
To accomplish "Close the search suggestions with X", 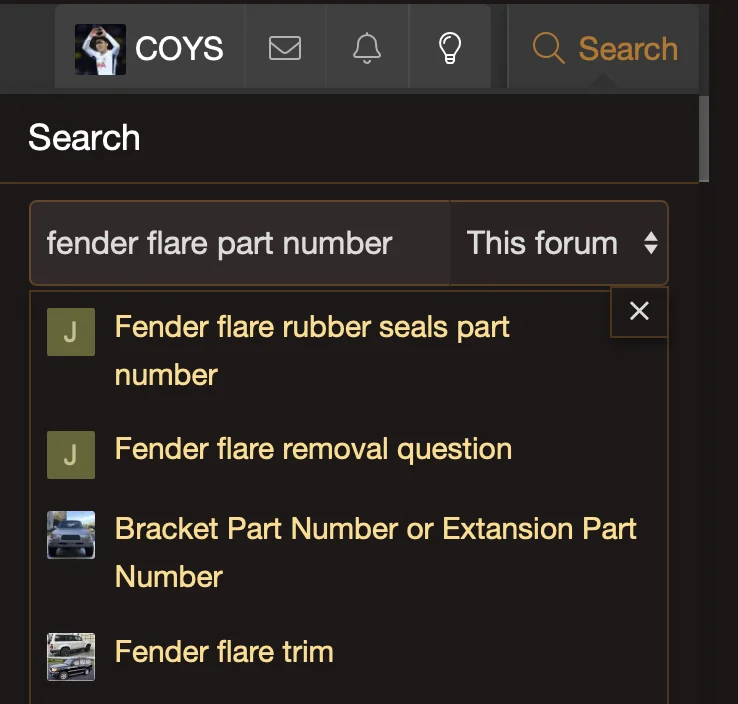I will tap(639, 311).
